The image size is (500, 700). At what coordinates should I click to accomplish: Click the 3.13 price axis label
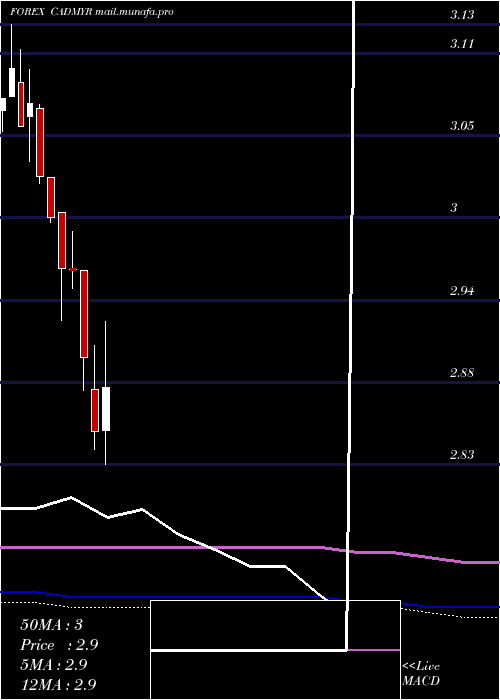point(461,15)
